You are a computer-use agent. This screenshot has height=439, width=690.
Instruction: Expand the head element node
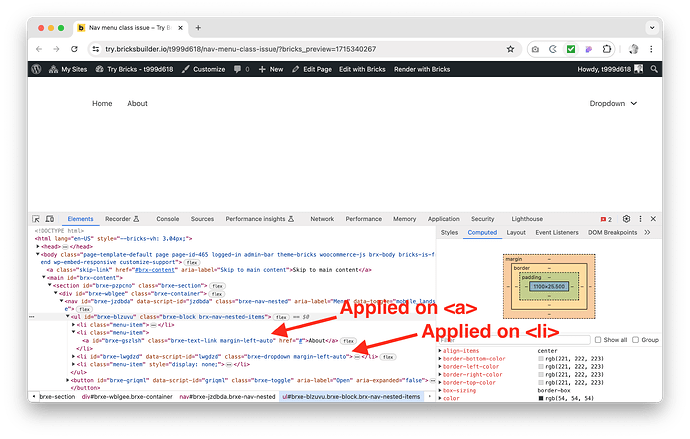(38, 247)
